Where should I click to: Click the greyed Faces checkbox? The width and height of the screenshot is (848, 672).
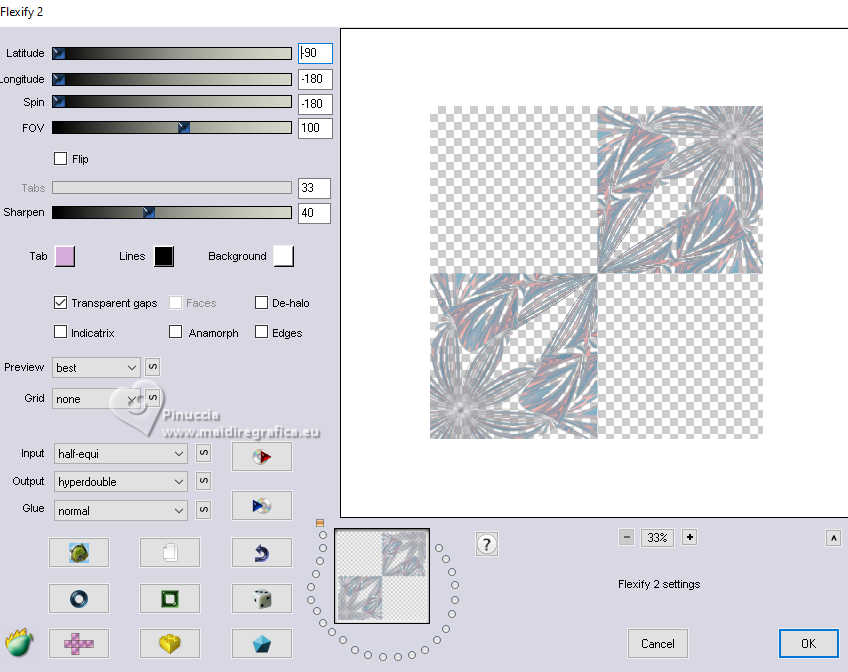[175, 303]
